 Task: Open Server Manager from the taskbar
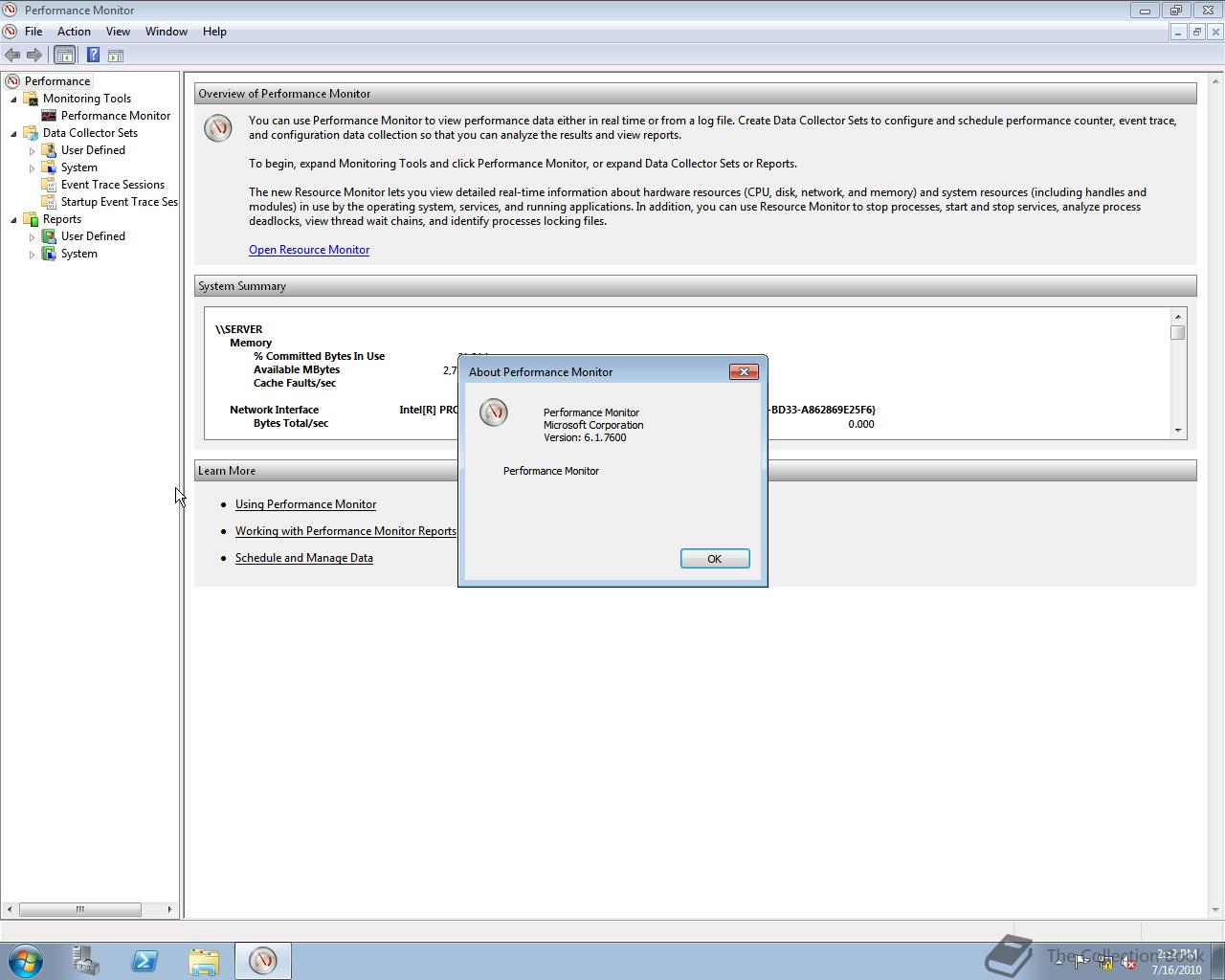pyautogui.click(x=86, y=961)
